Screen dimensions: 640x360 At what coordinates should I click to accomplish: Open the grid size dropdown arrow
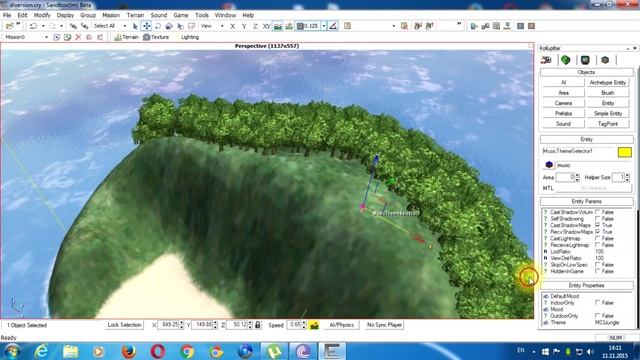324,26
